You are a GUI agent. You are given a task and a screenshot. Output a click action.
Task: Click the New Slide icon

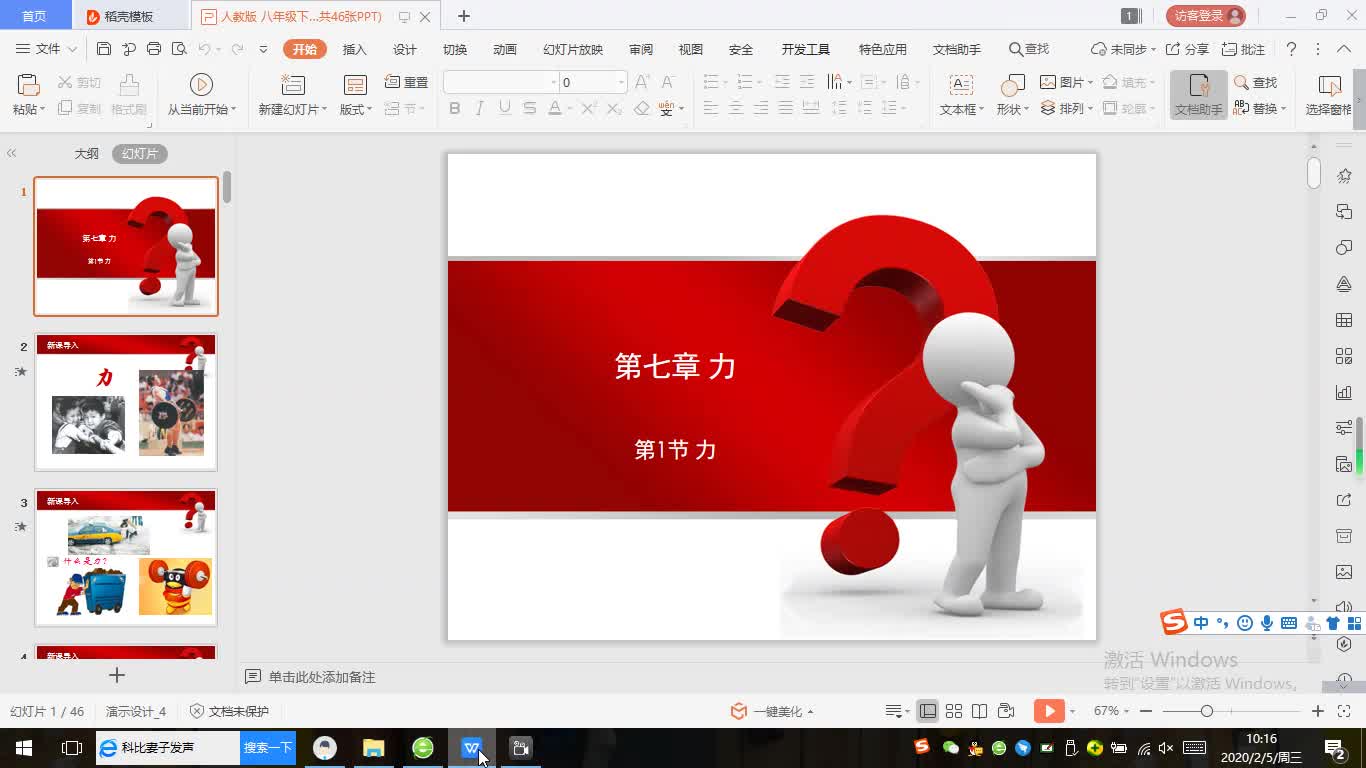[292, 85]
